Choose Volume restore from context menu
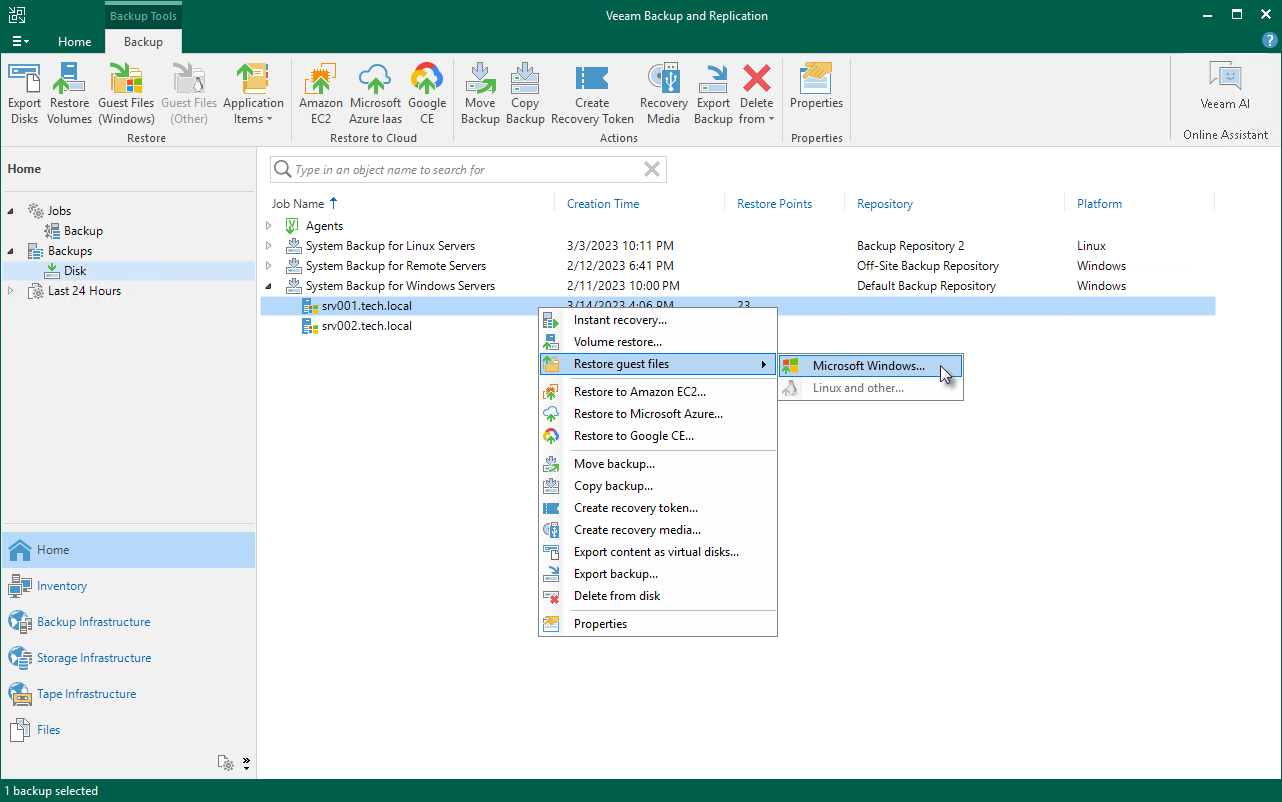 click(x=658, y=342)
